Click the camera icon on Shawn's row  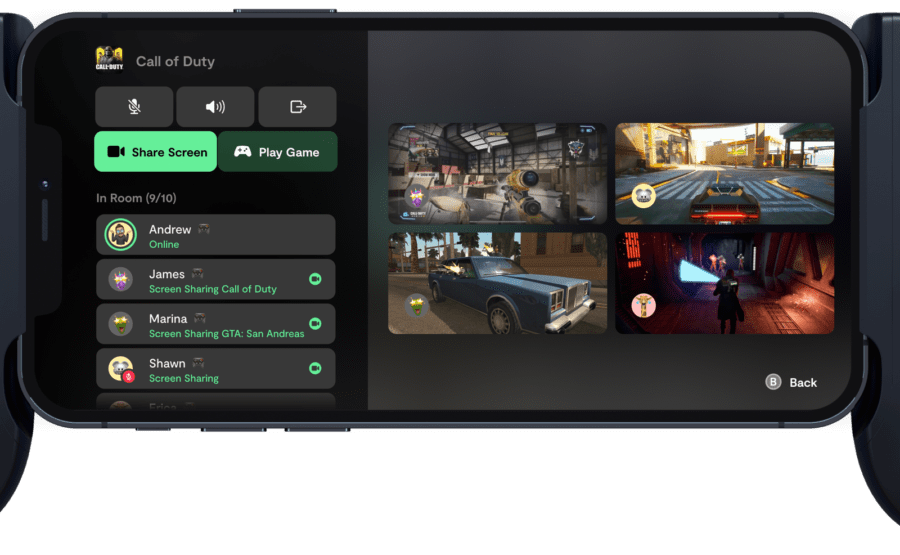point(315,368)
